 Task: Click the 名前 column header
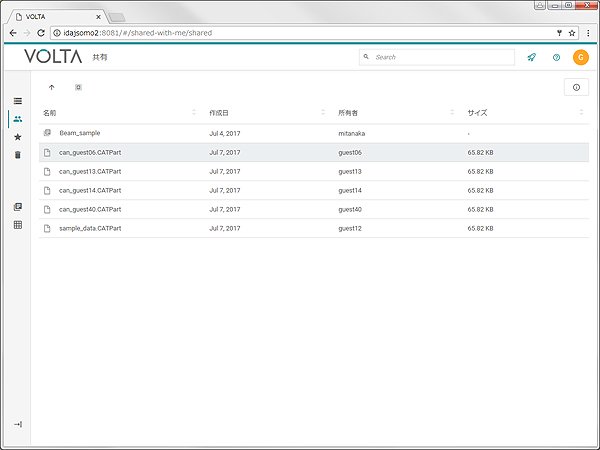[49, 113]
